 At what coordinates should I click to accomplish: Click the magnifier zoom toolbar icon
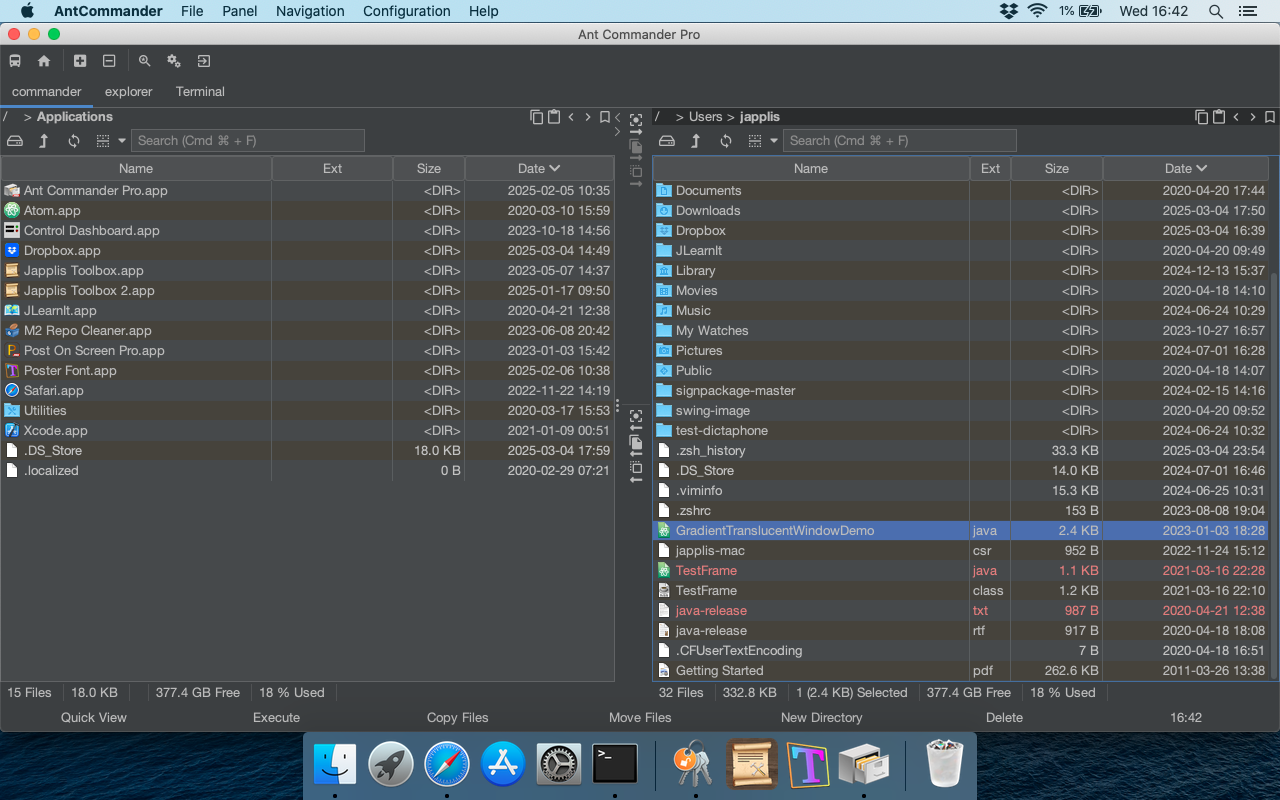145,61
